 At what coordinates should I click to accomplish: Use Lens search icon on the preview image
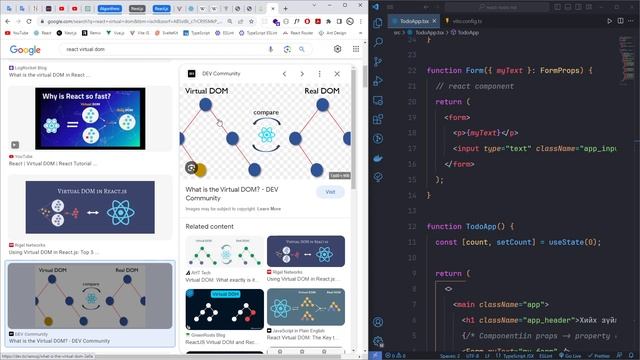click(191, 167)
